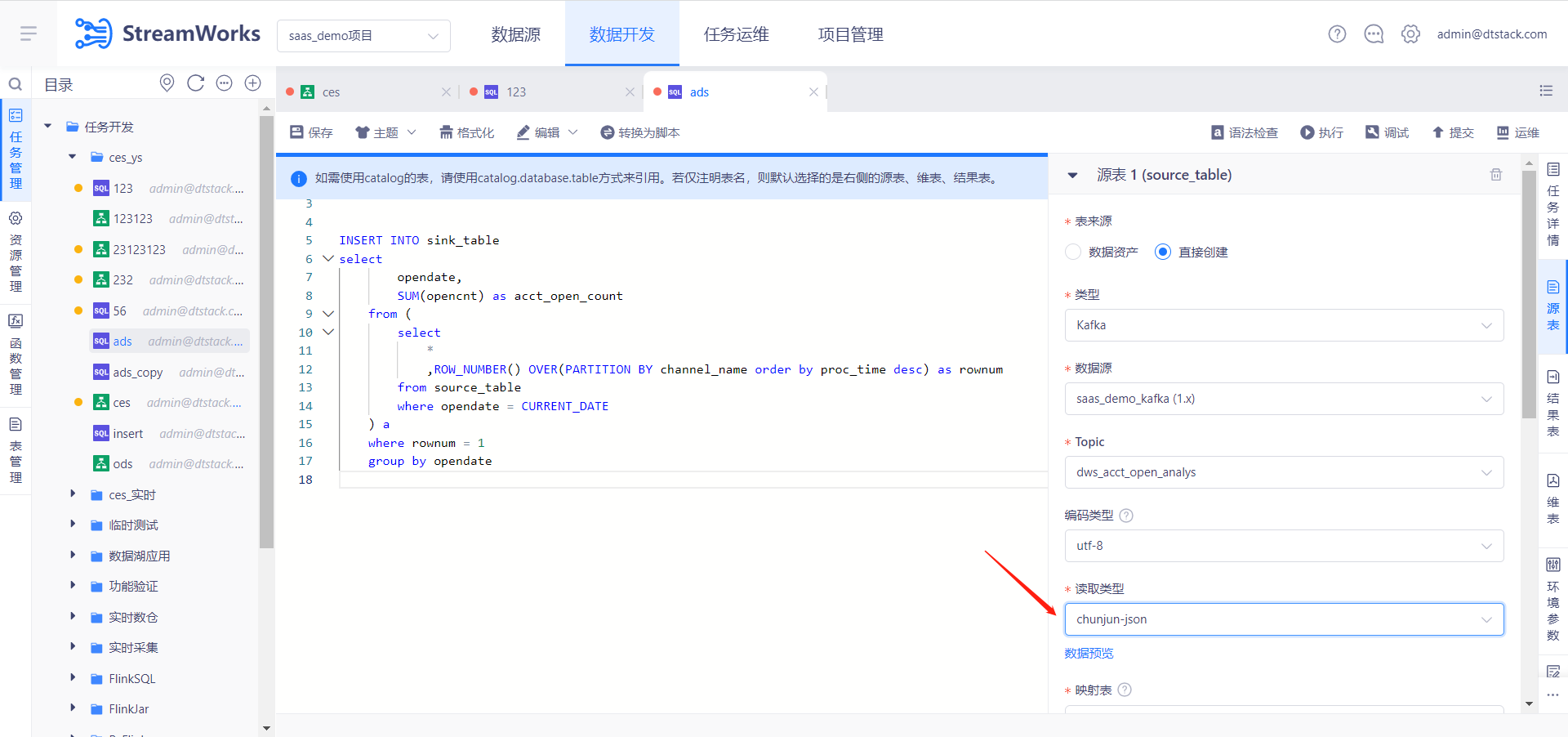This screenshot has height=737, width=1568.
Task: Click 调试 debug button
Action: click(1387, 132)
